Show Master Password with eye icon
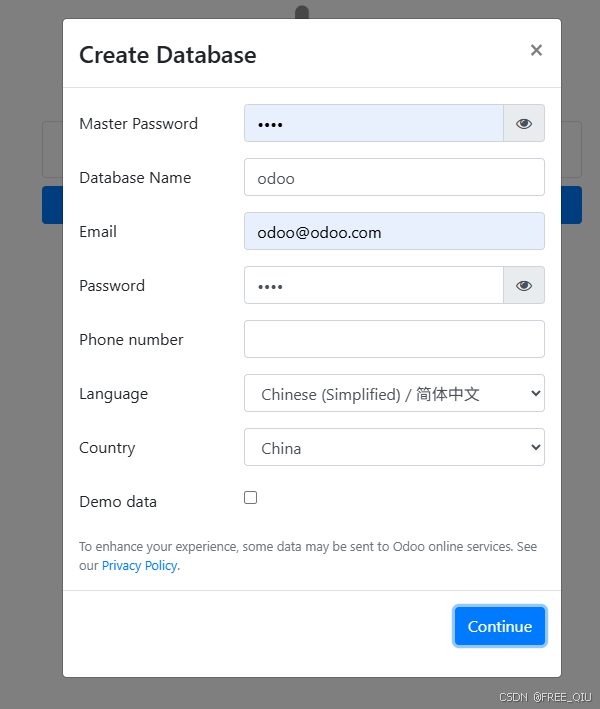 tap(524, 123)
